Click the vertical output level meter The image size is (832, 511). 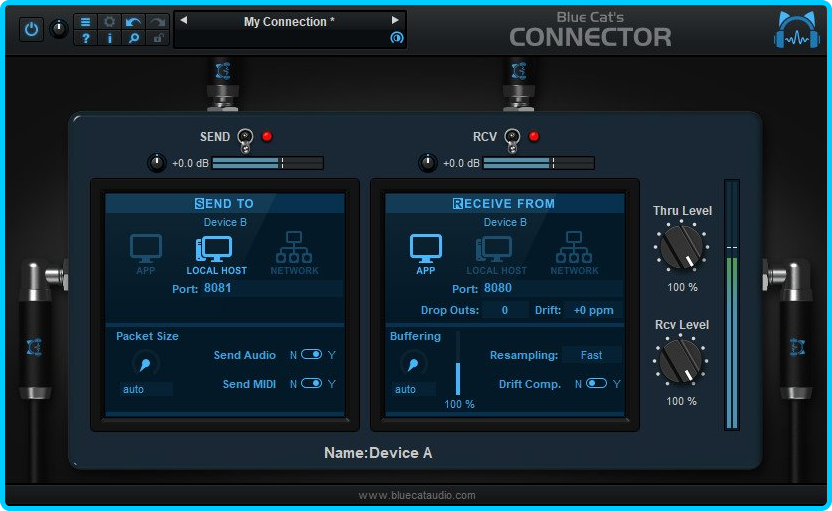[x=732, y=305]
